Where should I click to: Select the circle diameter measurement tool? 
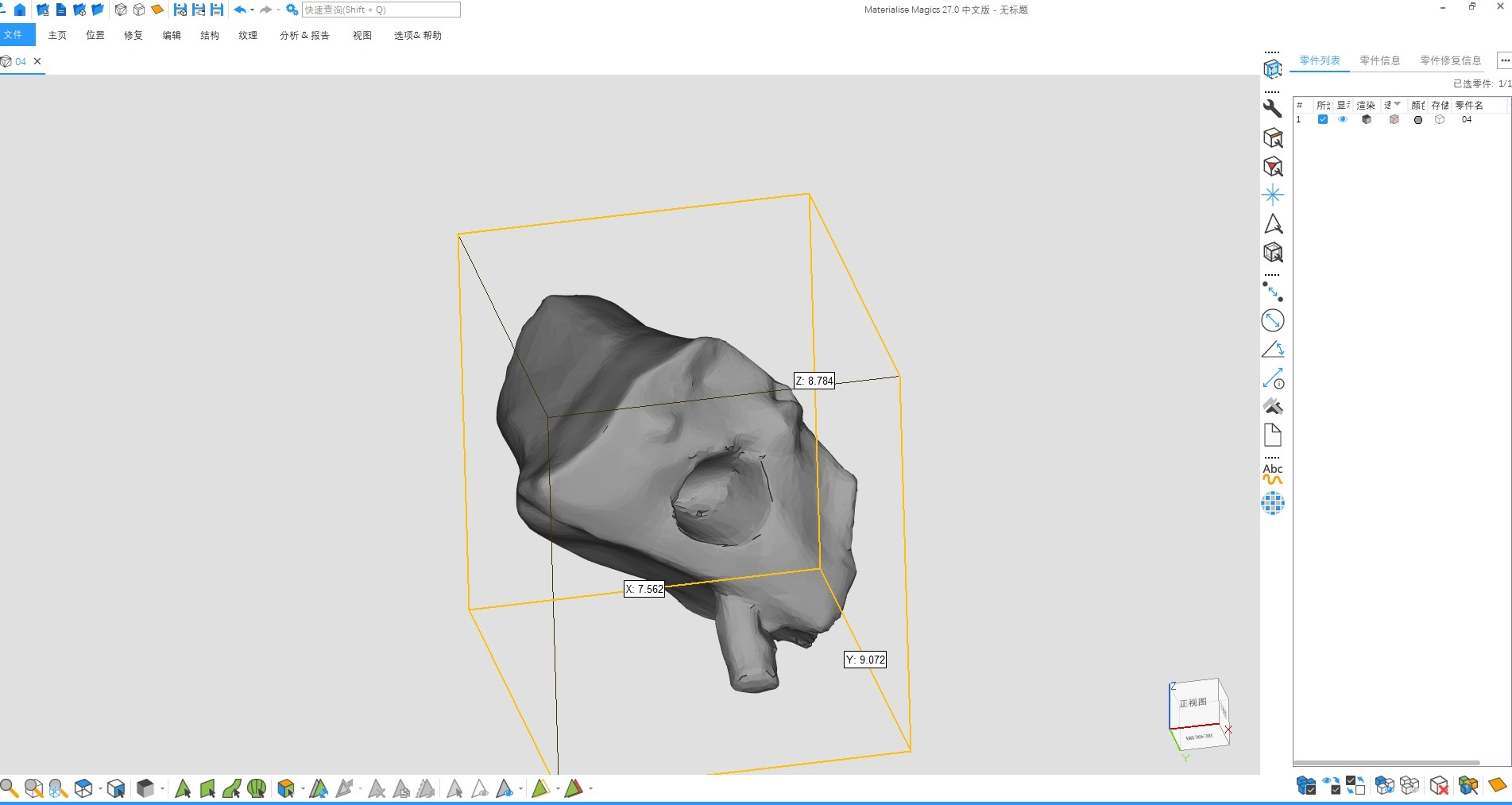pyautogui.click(x=1273, y=320)
